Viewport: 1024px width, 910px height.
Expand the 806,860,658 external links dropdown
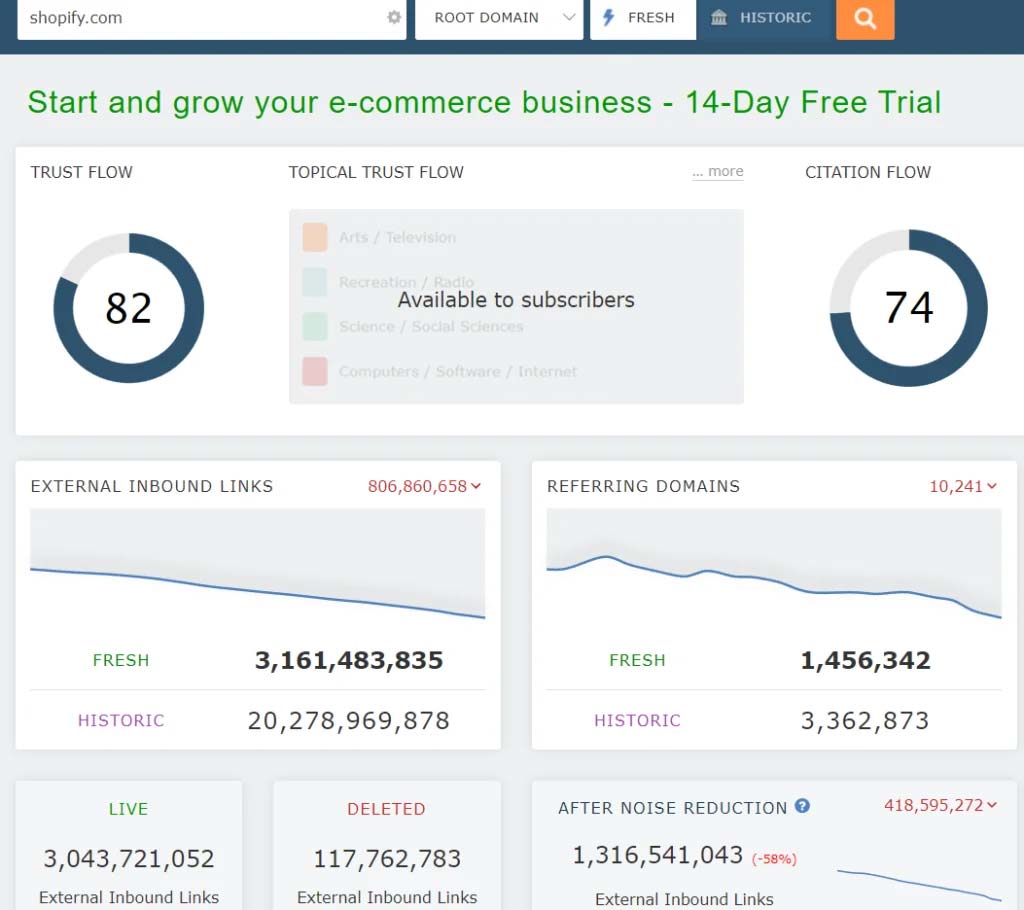pos(424,487)
